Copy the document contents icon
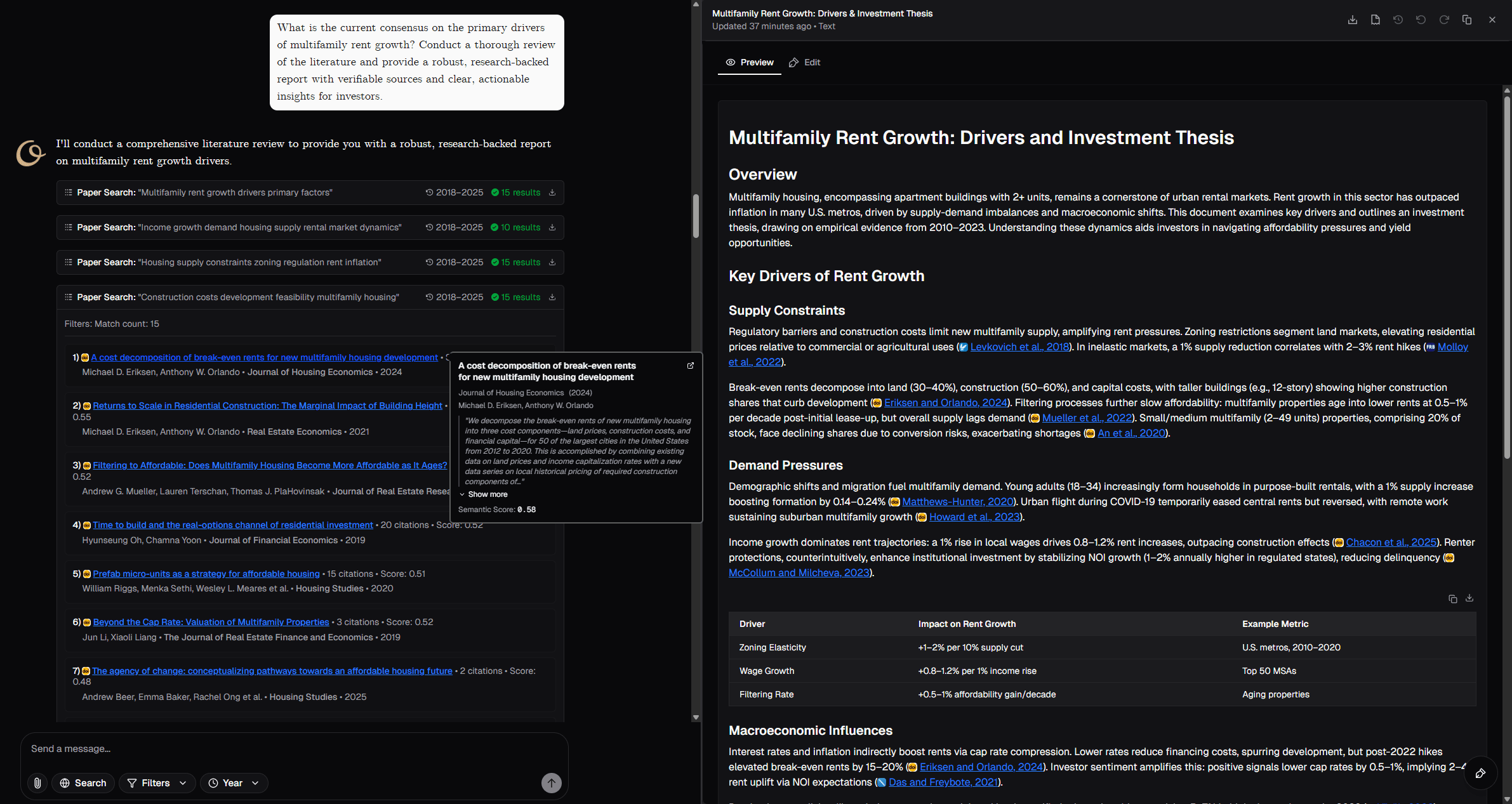 tap(1466, 20)
